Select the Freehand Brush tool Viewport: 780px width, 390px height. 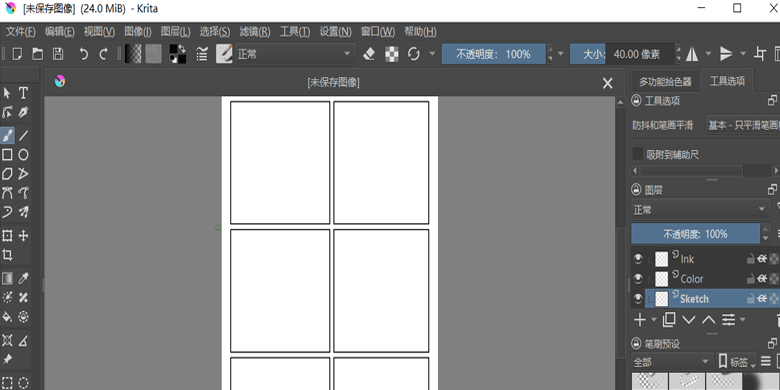tap(7, 135)
